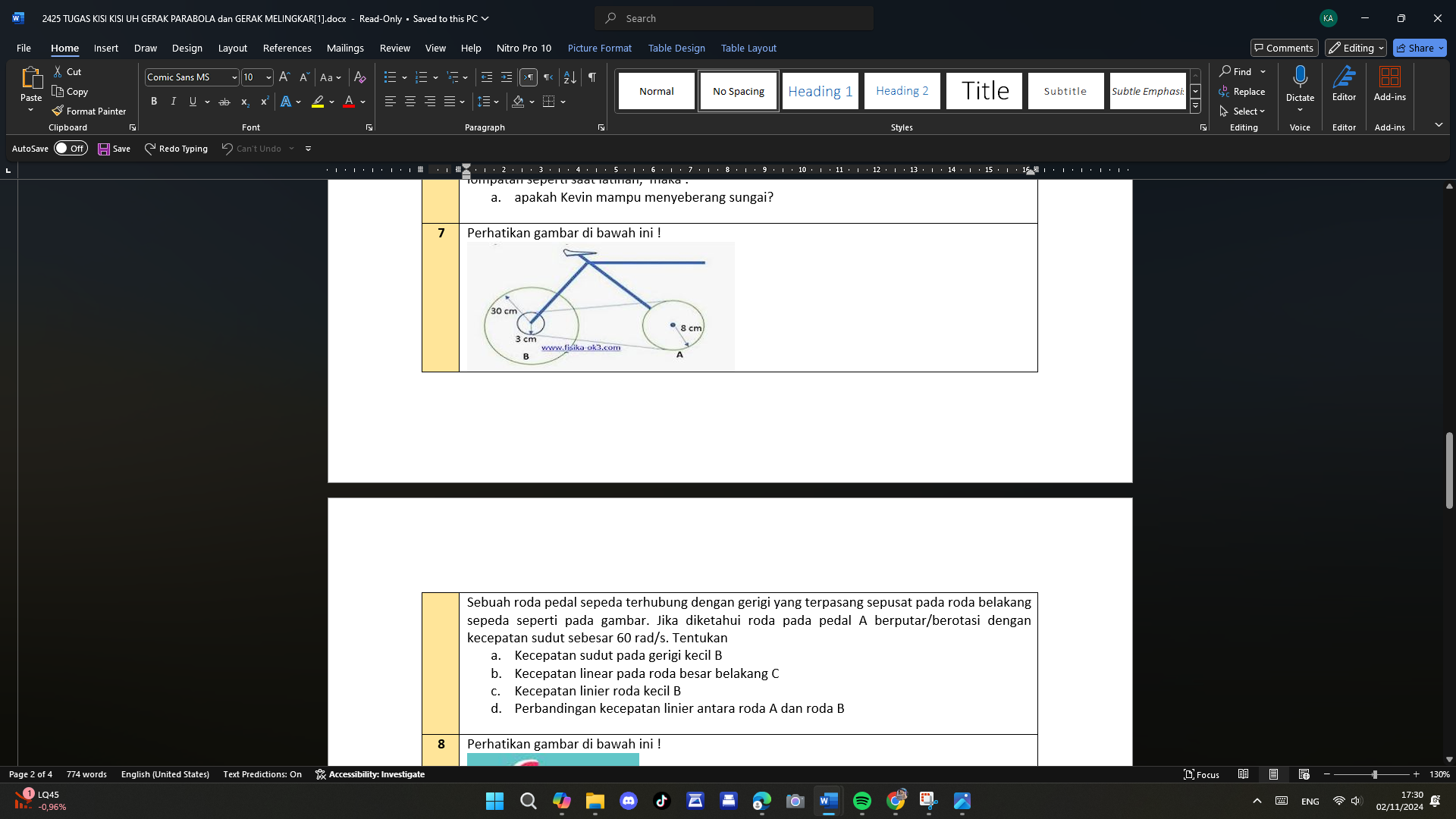Pick the red font color swatch

(x=349, y=102)
